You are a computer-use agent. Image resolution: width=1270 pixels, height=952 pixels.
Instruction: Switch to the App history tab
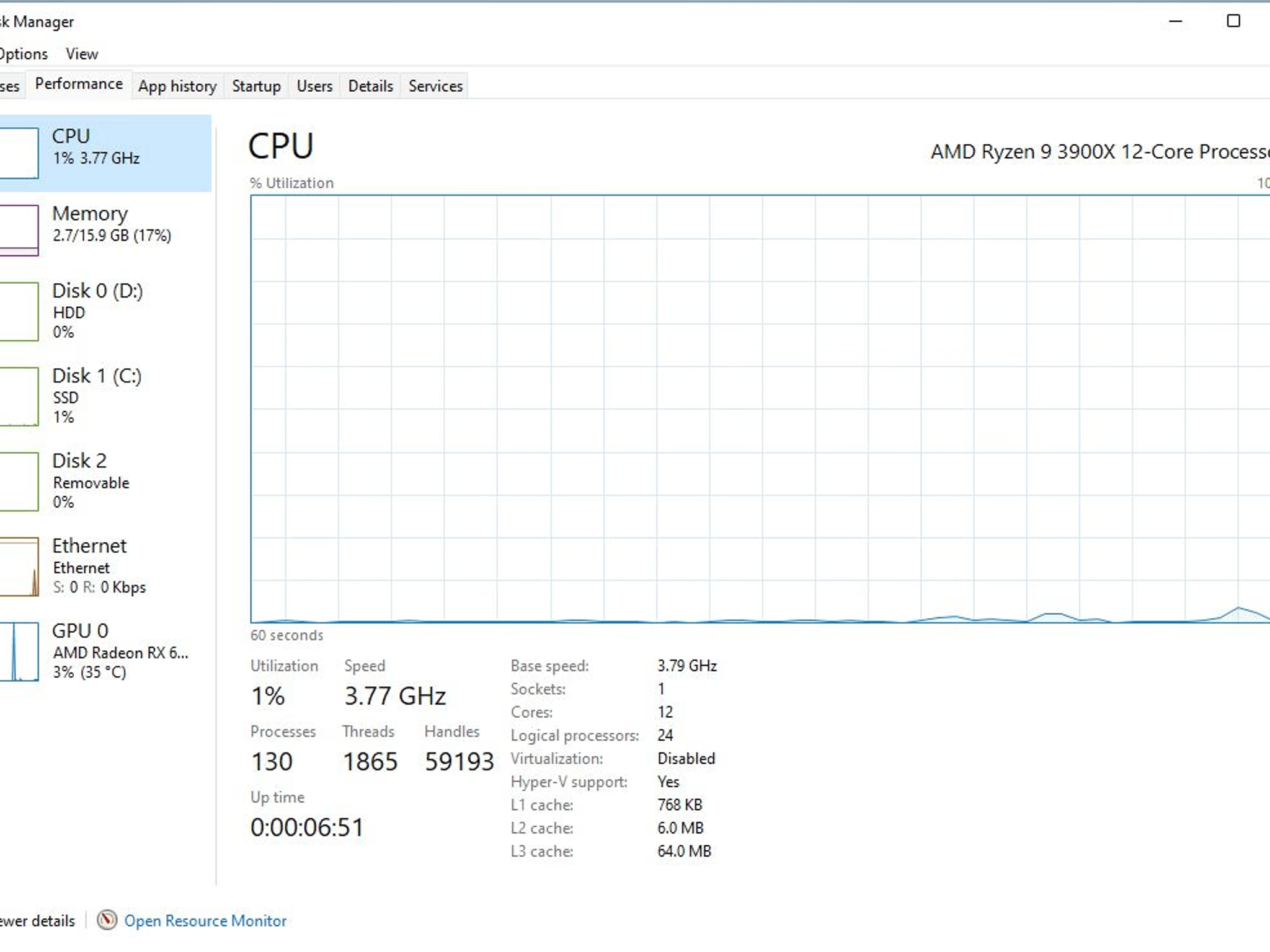pos(177,86)
